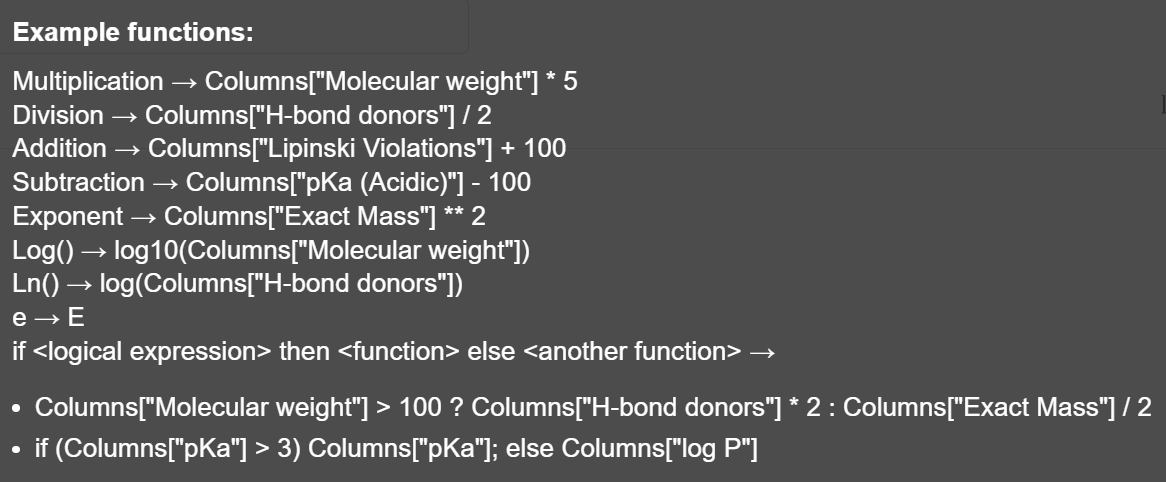This screenshot has height=482, width=1166.
Task: Click the Columns["H-bond donors"] / 2 expression
Action: point(318,115)
